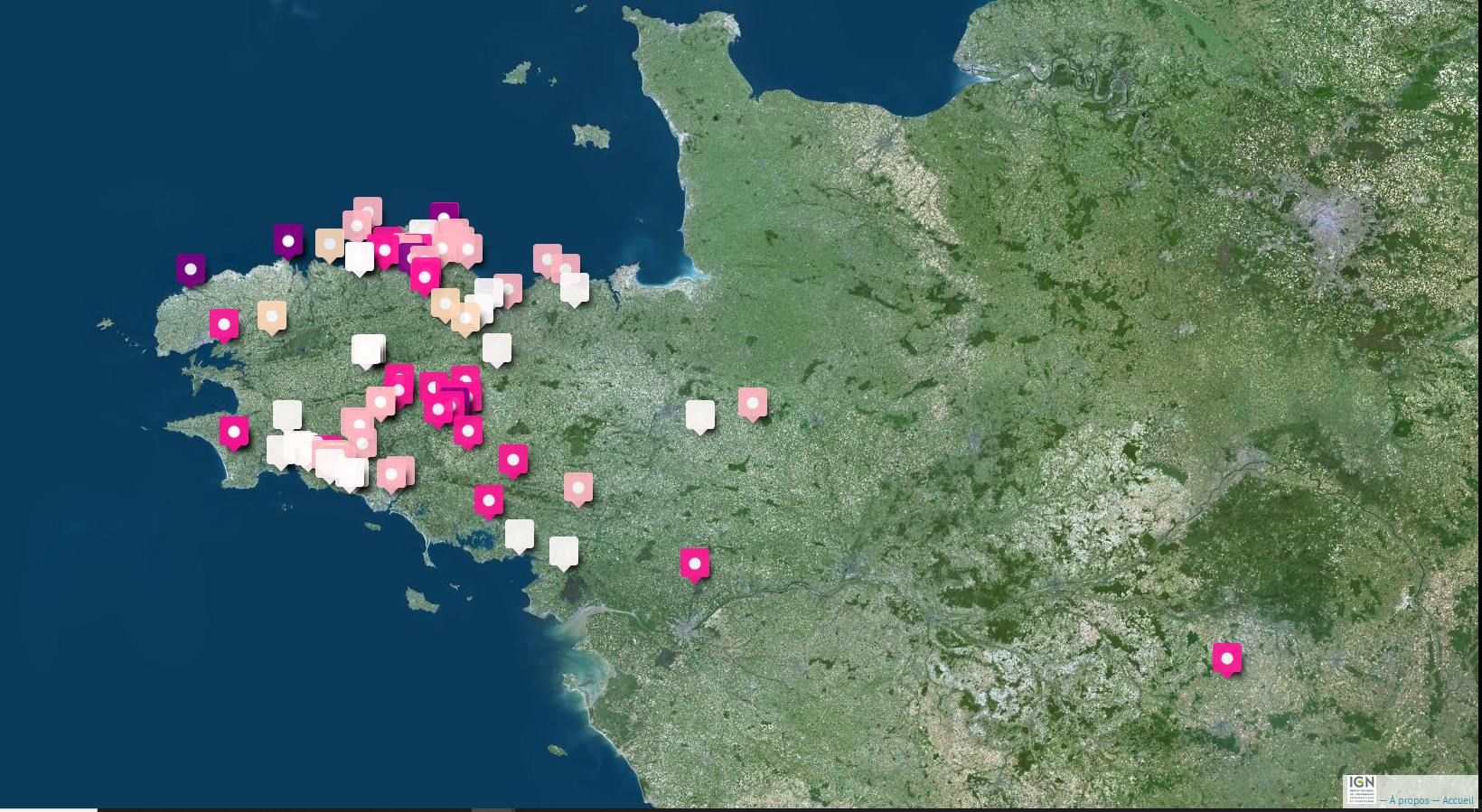Select the lone hot pink marker north of Nantes
Viewport: 1482px width, 812px height.
695,564
